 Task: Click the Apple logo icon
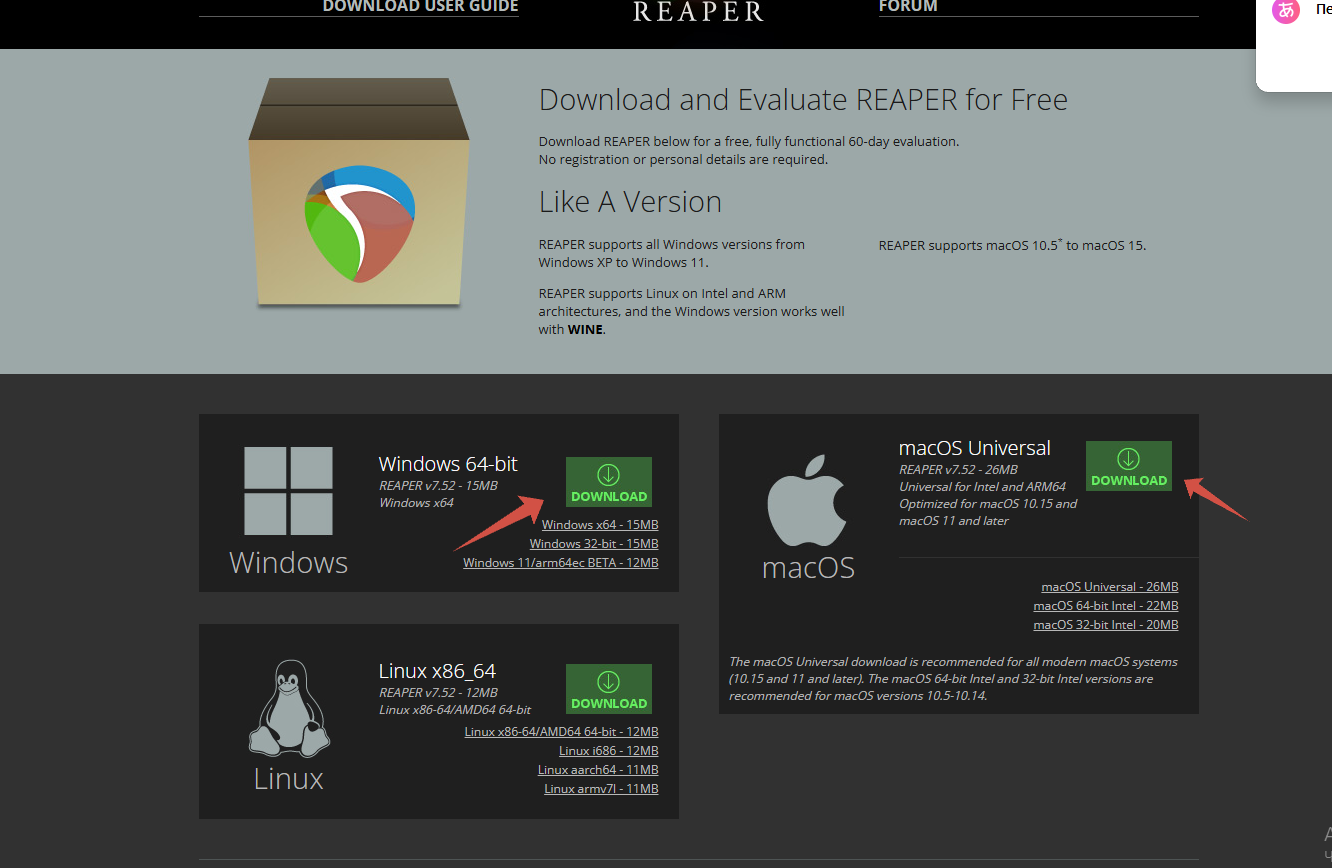808,501
